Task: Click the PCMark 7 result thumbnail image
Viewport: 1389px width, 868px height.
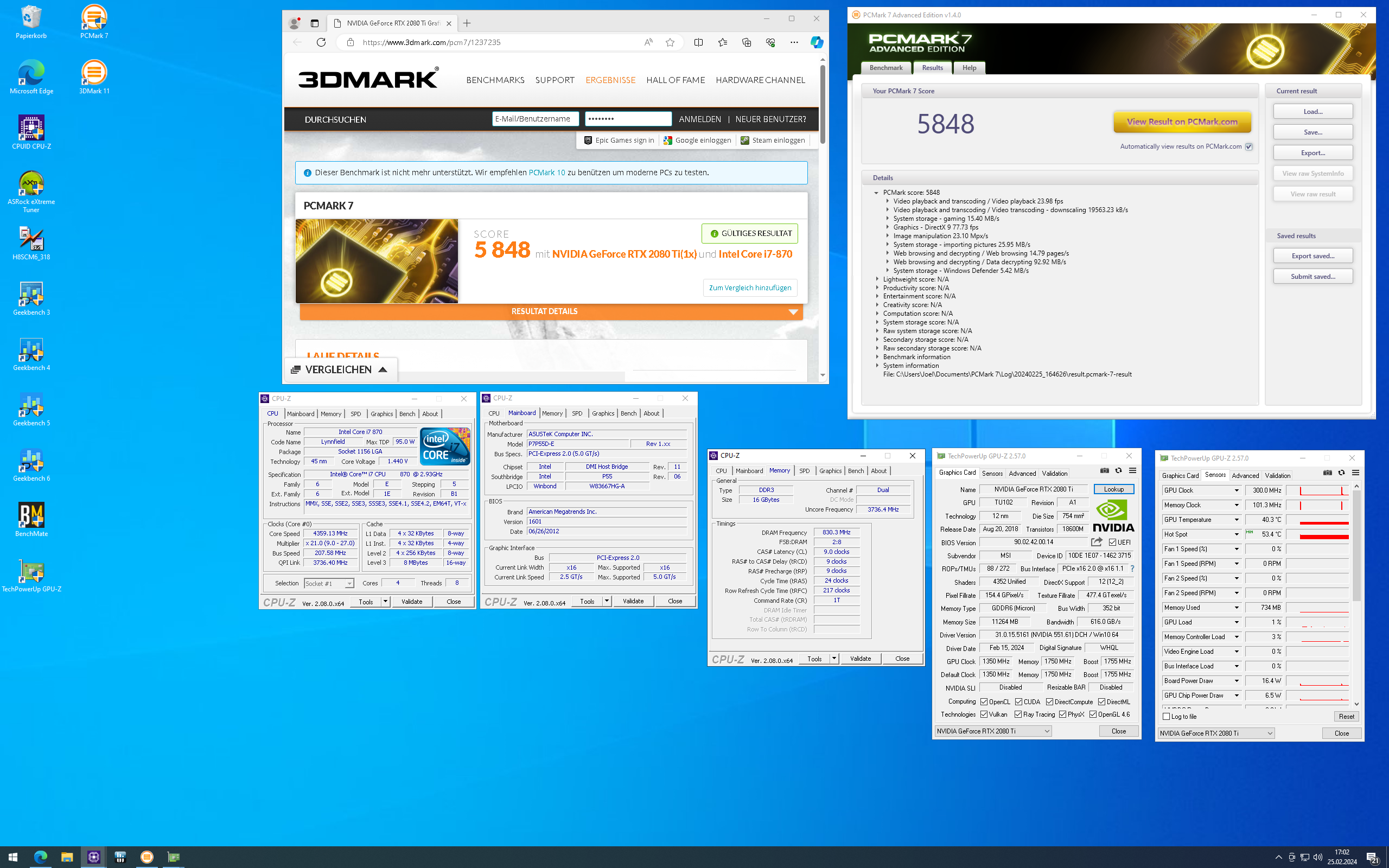Action: click(x=377, y=261)
